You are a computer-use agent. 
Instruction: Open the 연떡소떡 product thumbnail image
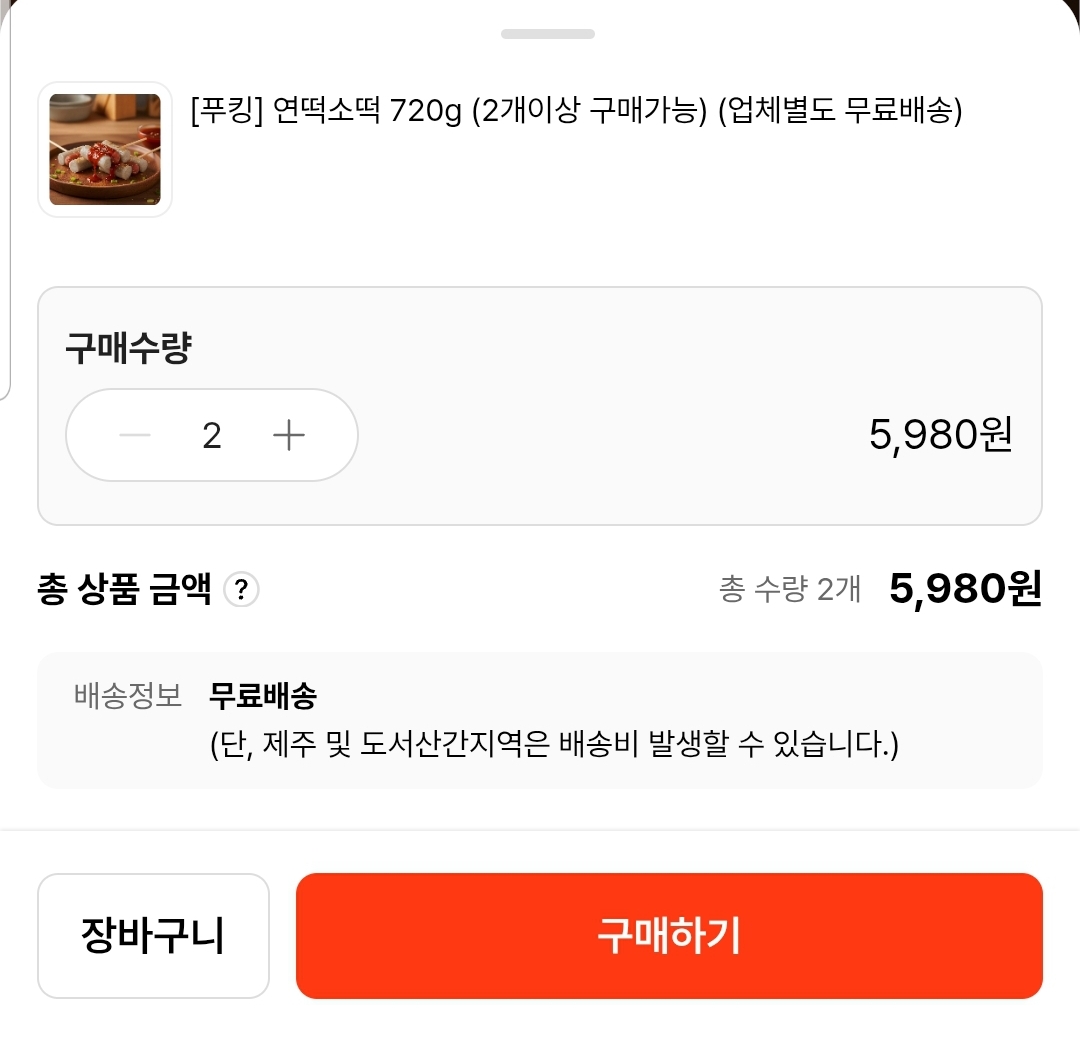pyautogui.click(x=105, y=149)
